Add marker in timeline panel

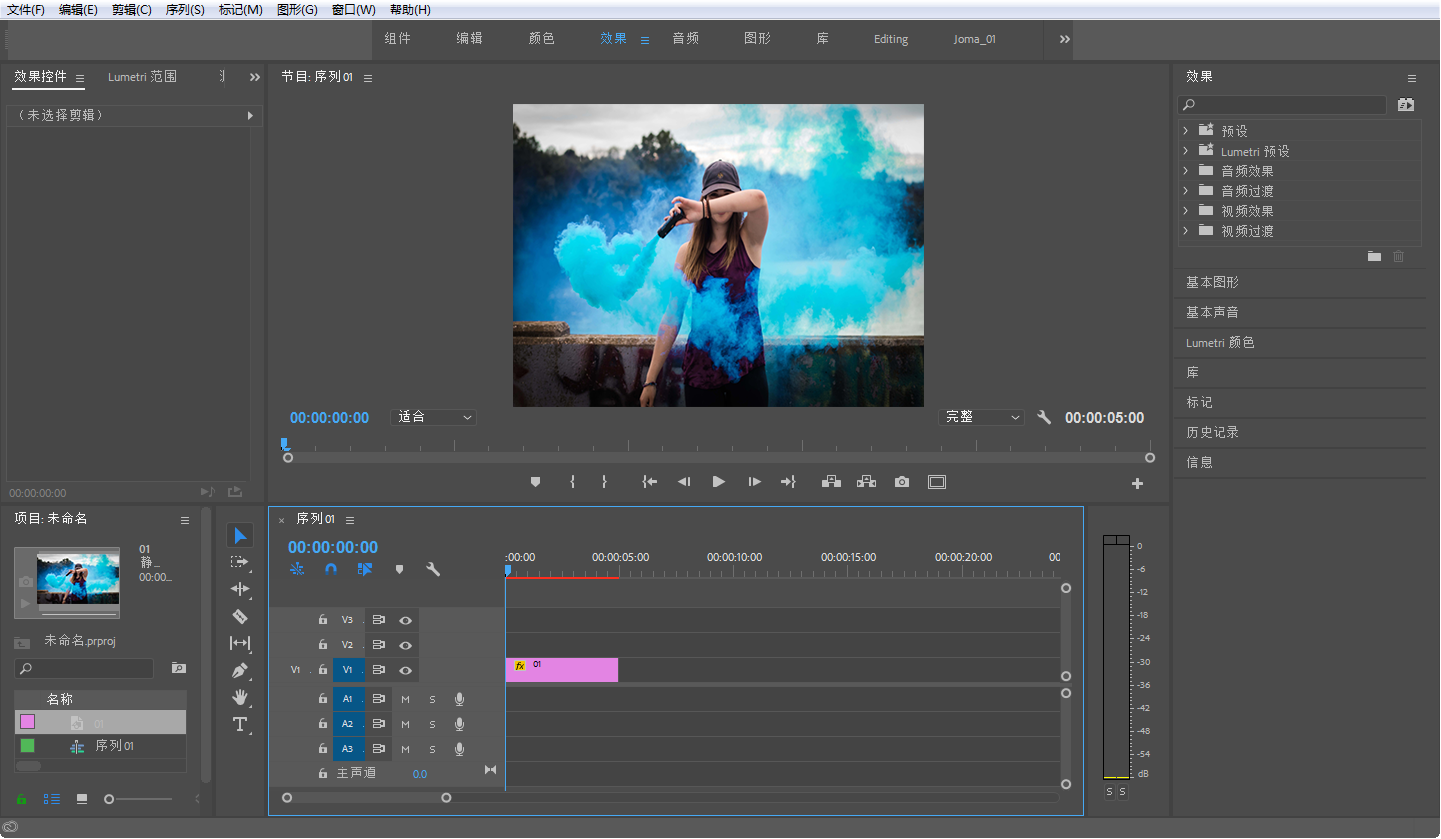click(x=399, y=569)
